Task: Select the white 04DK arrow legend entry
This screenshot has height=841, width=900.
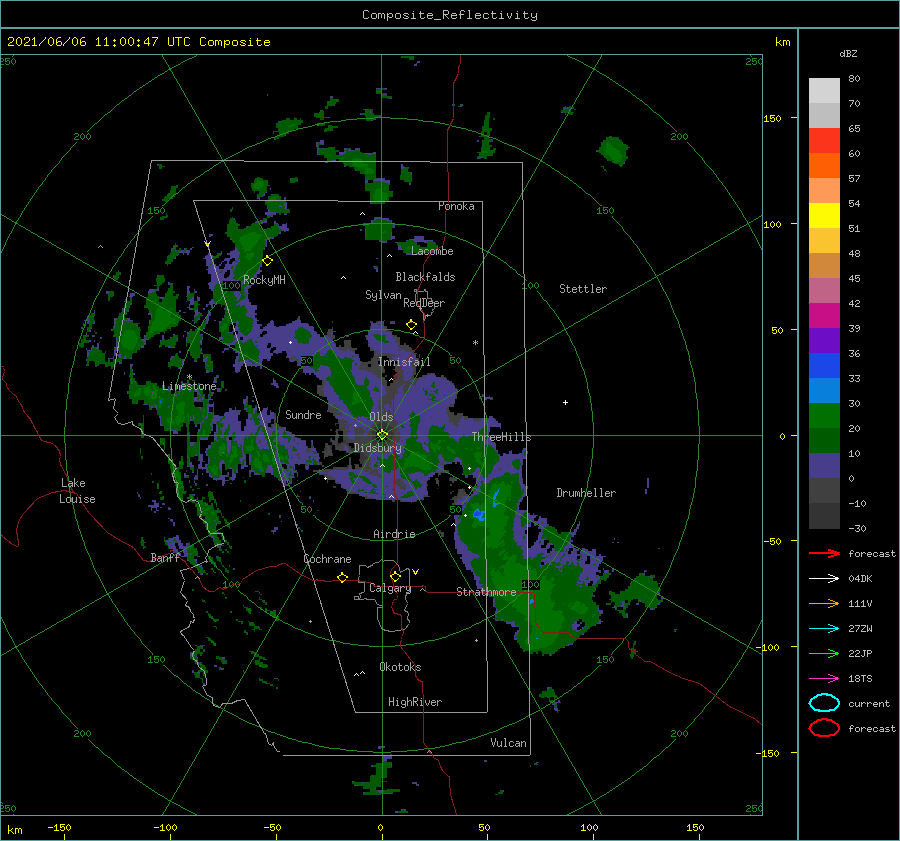Action: (824, 579)
